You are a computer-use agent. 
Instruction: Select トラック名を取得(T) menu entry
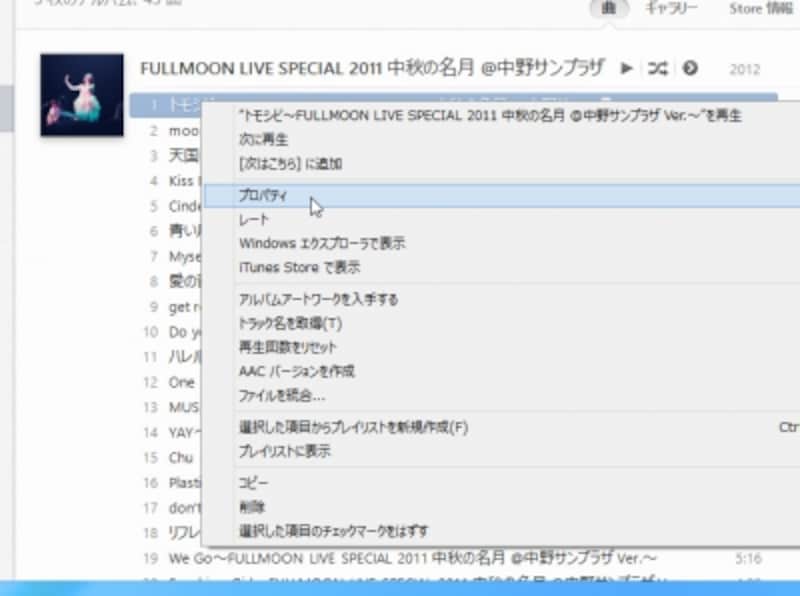pos(290,324)
